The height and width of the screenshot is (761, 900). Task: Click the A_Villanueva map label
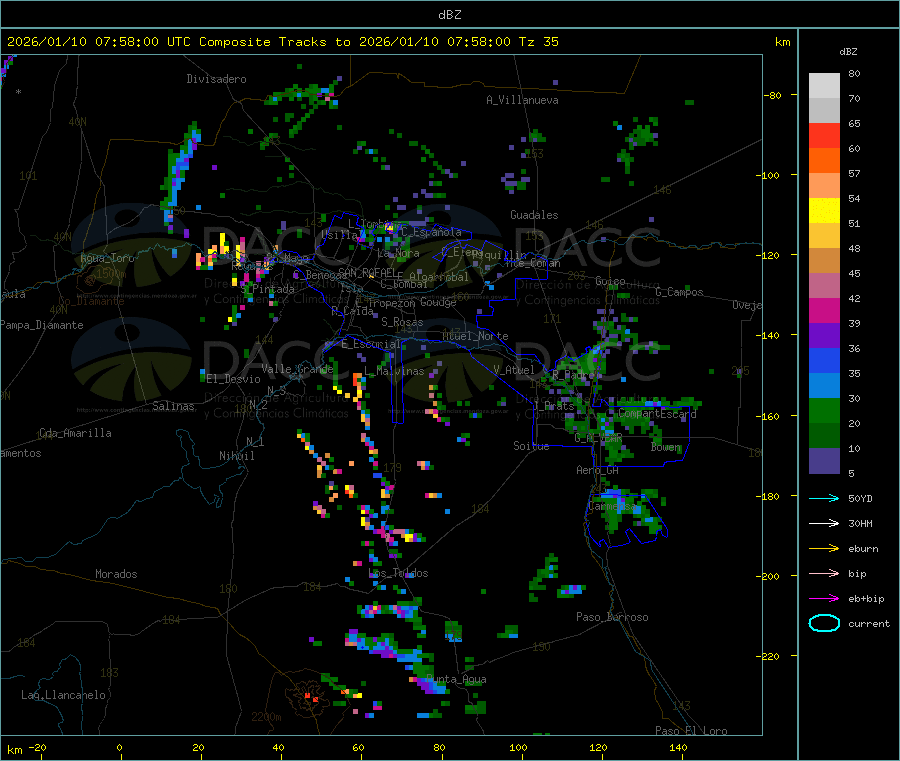(x=522, y=100)
